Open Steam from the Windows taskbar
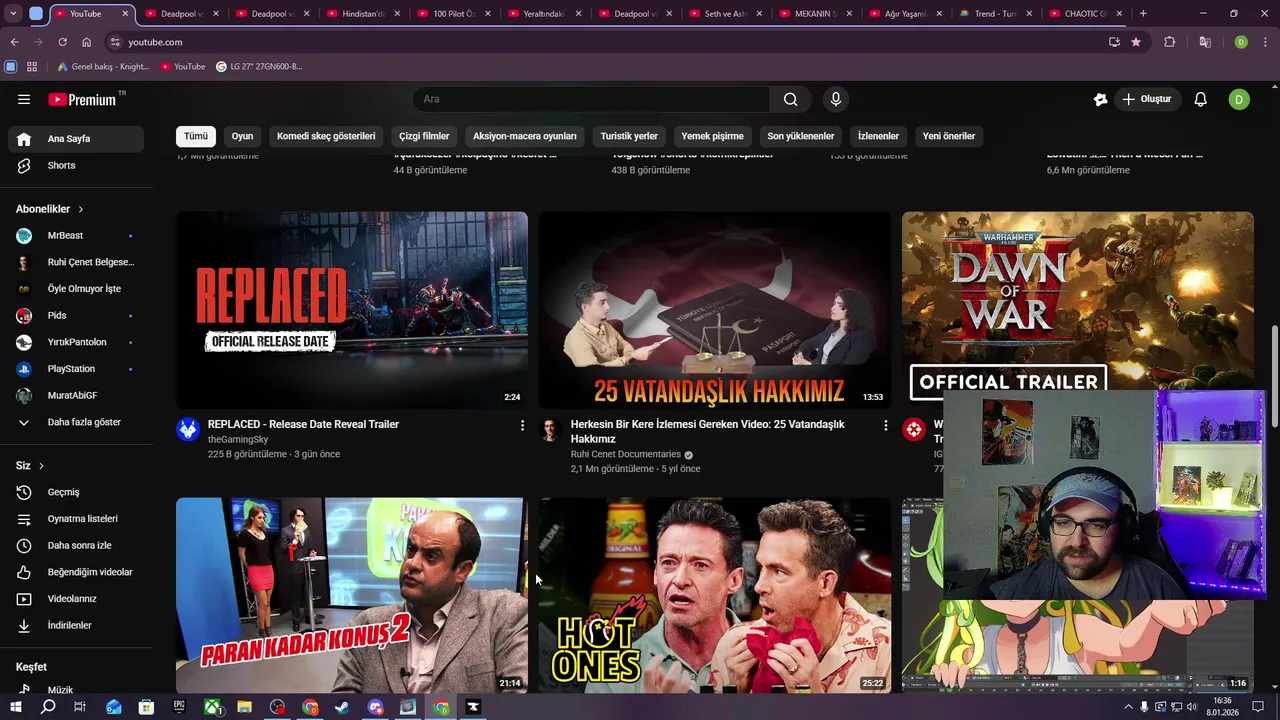The image size is (1280, 720). [x=342, y=707]
